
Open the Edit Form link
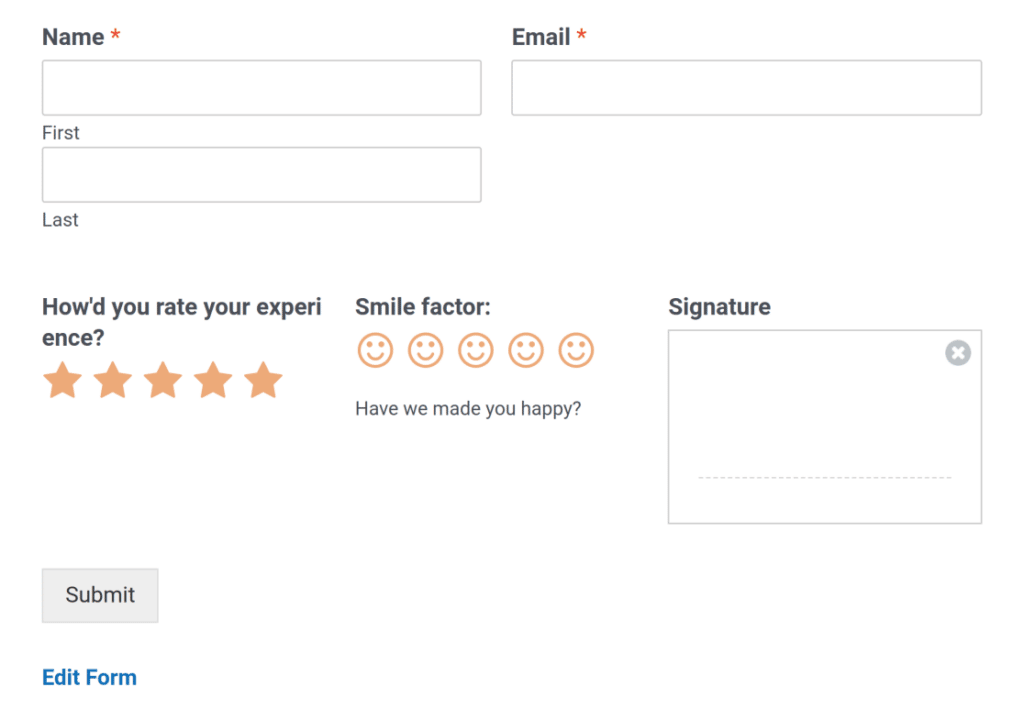(x=89, y=677)
